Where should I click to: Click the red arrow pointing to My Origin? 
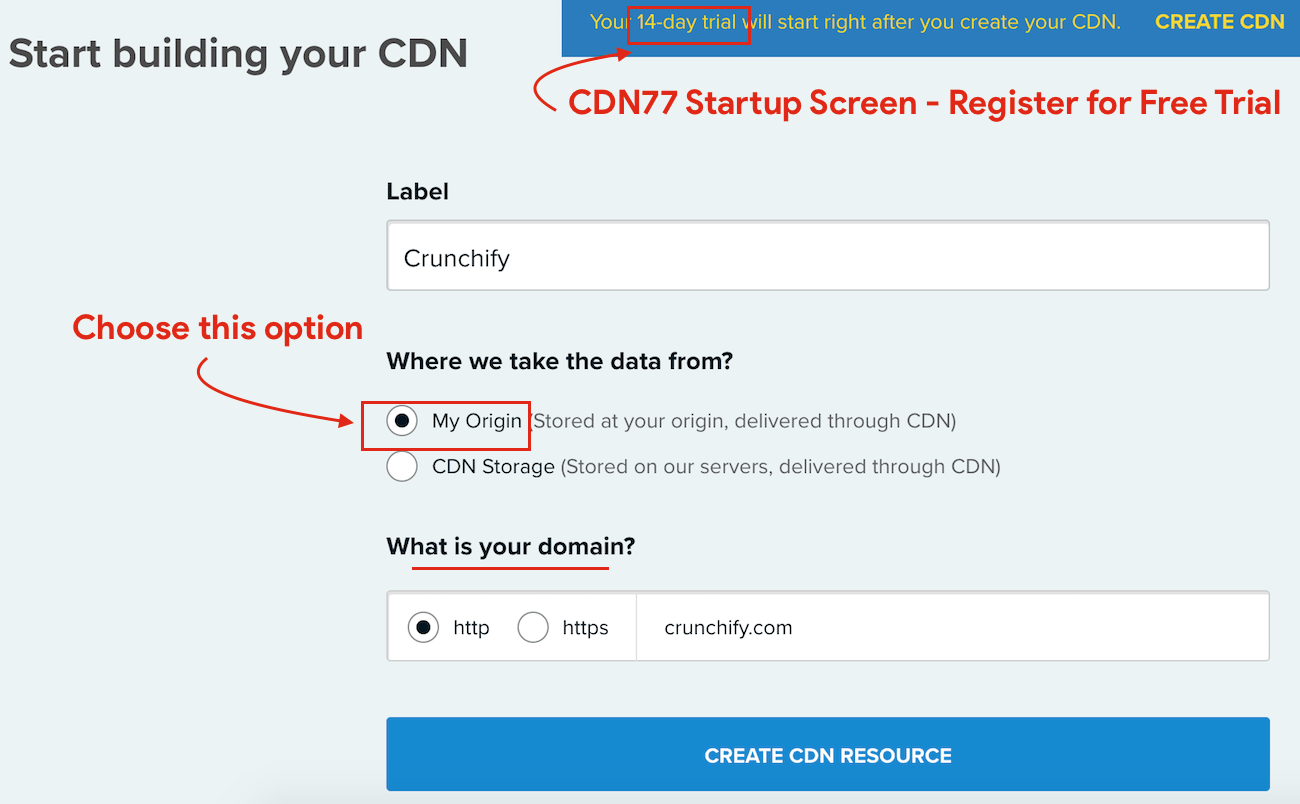(272, 395)
